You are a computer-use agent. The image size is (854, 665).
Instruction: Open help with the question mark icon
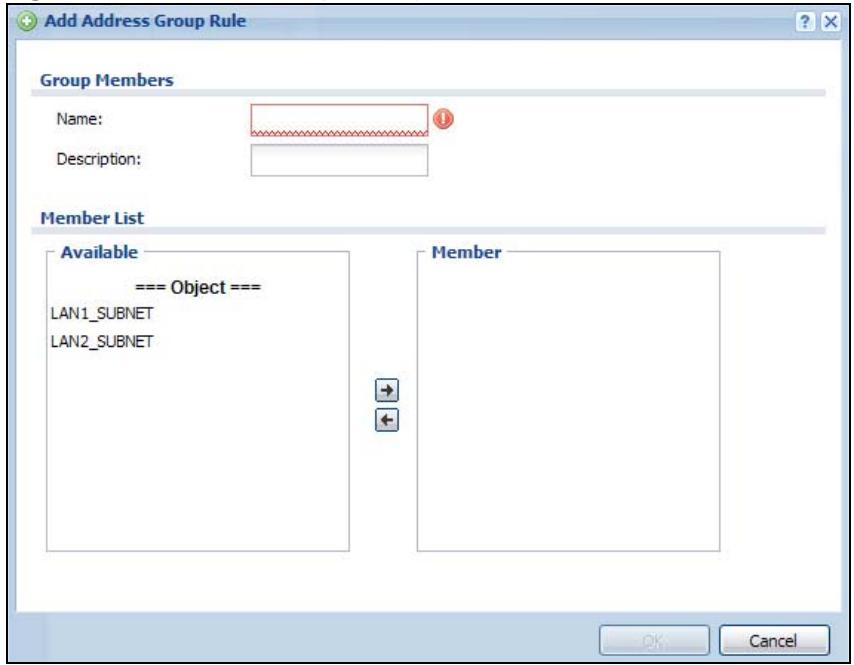[805, 22]
